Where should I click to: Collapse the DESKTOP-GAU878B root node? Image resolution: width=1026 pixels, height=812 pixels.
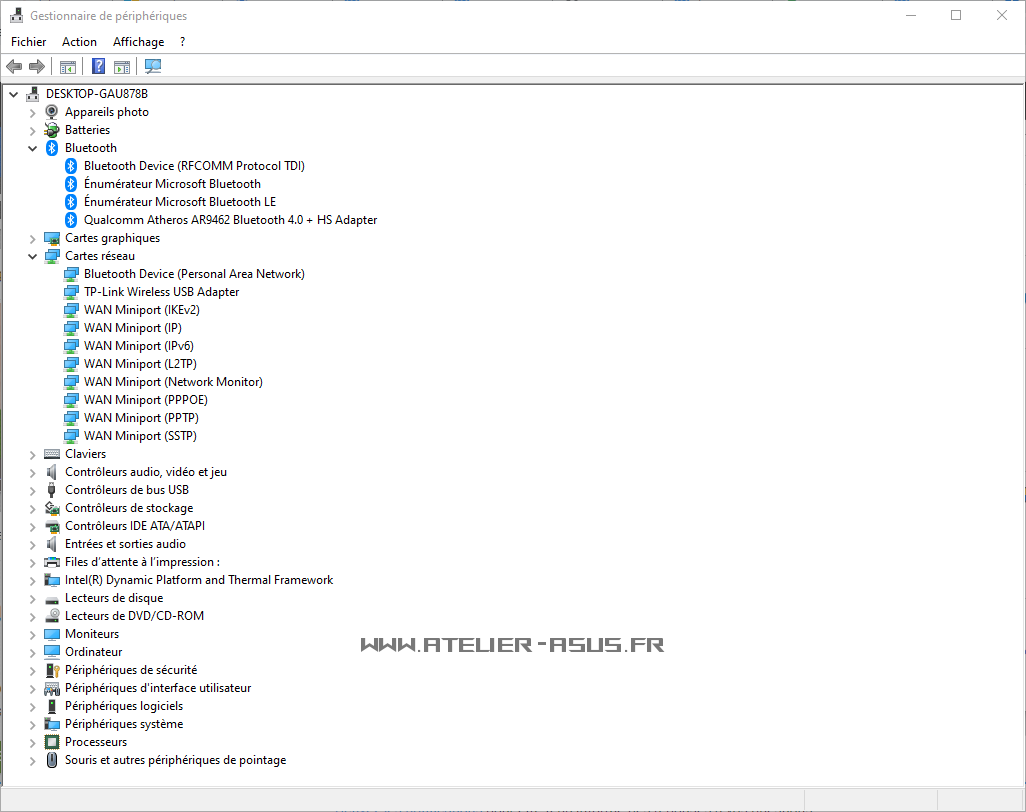(14, 94)
